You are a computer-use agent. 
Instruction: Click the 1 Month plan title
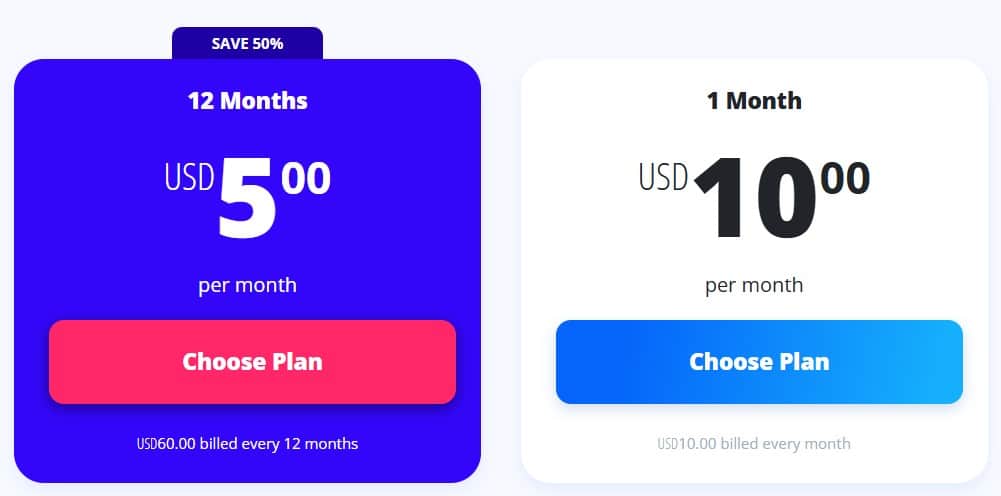pos(755,101)
